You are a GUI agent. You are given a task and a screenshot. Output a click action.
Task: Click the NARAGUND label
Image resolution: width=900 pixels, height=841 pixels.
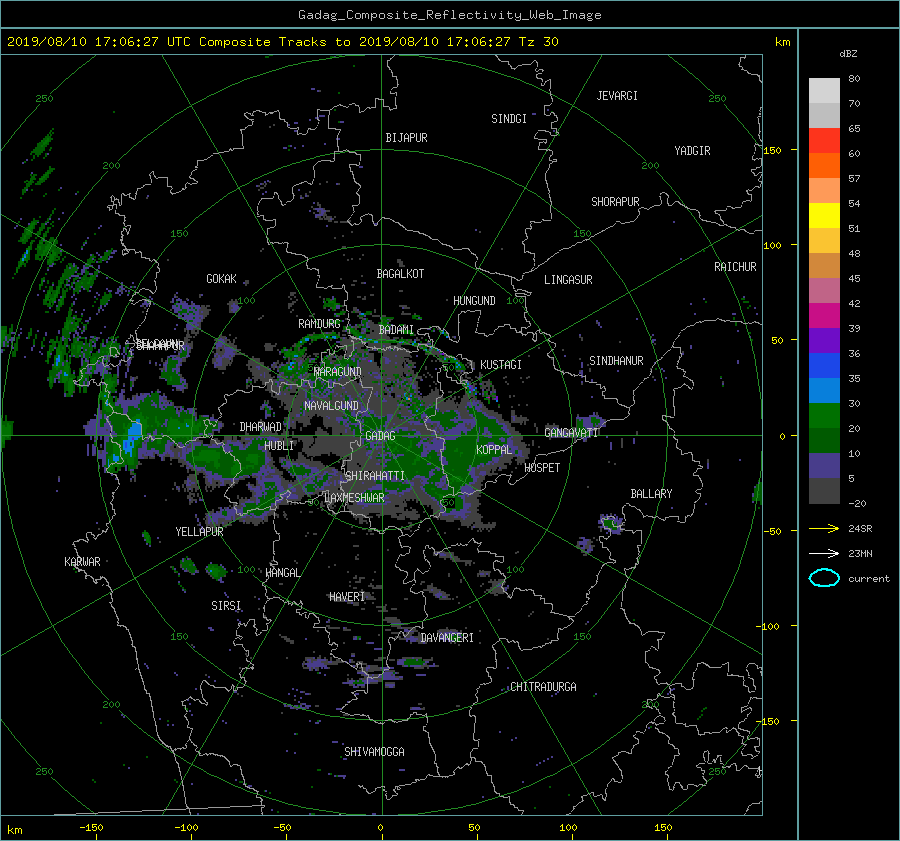338,372
